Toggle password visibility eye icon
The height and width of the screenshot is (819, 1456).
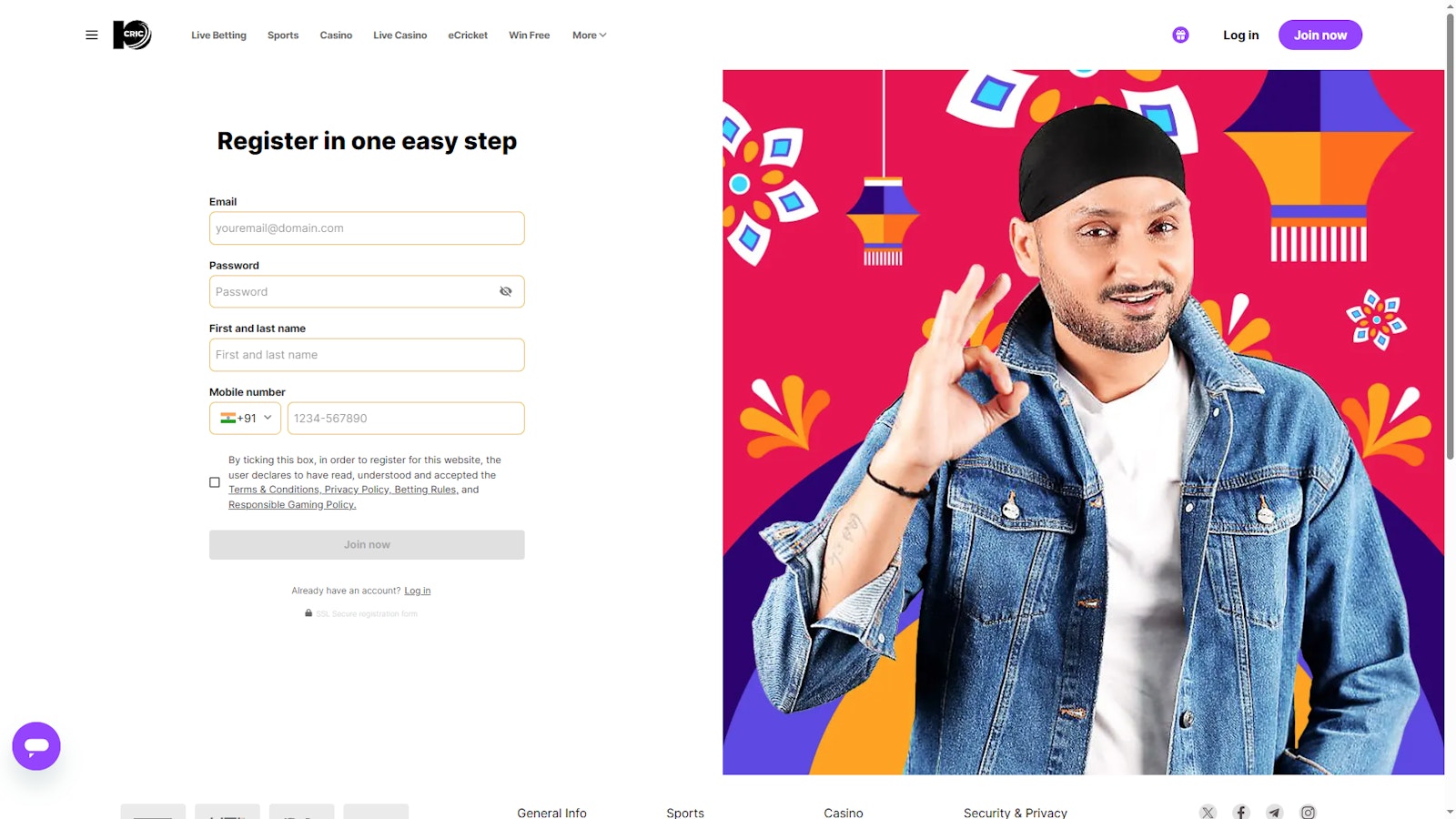coord(506,292)
